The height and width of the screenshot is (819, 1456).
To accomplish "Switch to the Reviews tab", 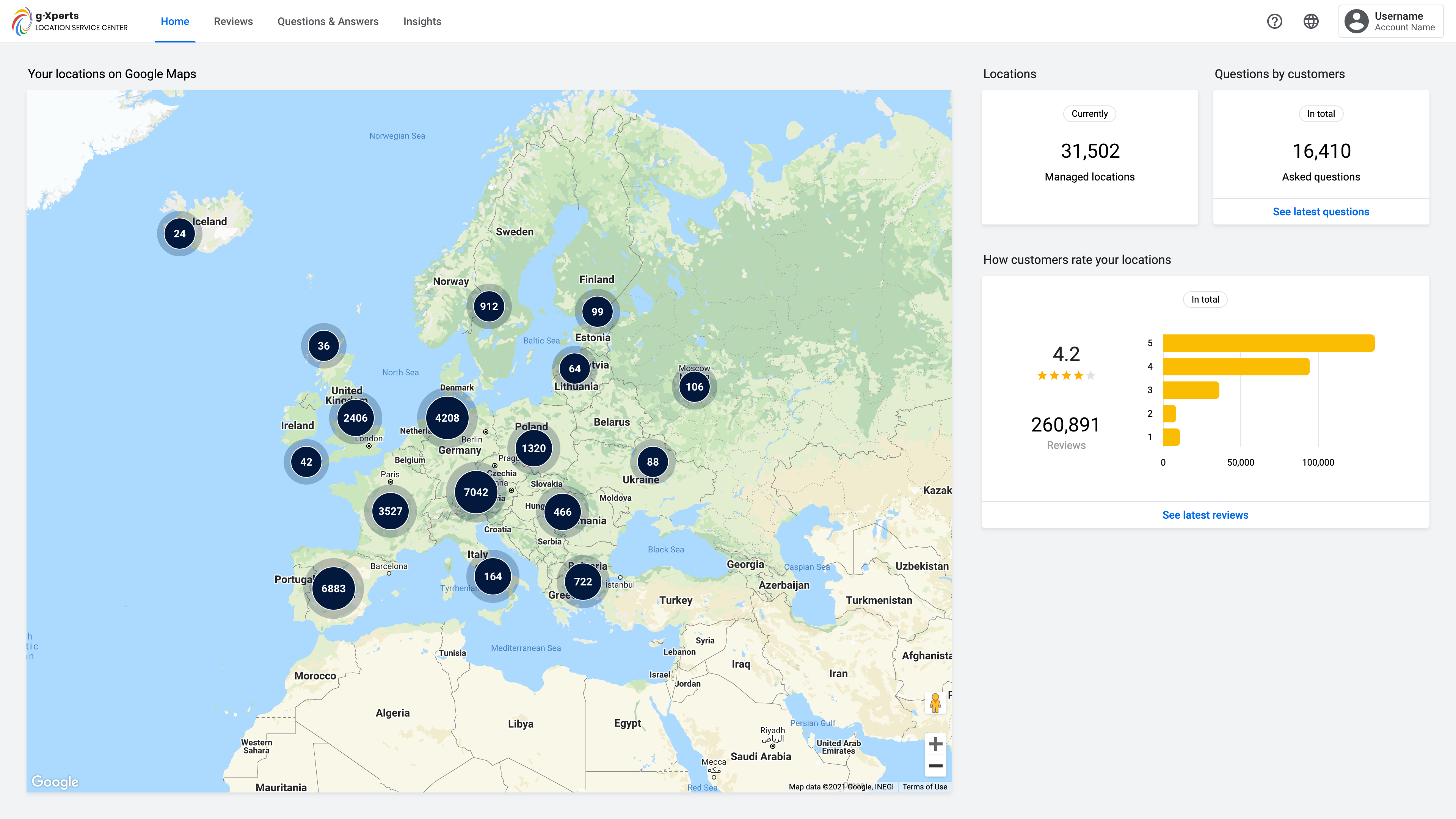I will (233, 22).
